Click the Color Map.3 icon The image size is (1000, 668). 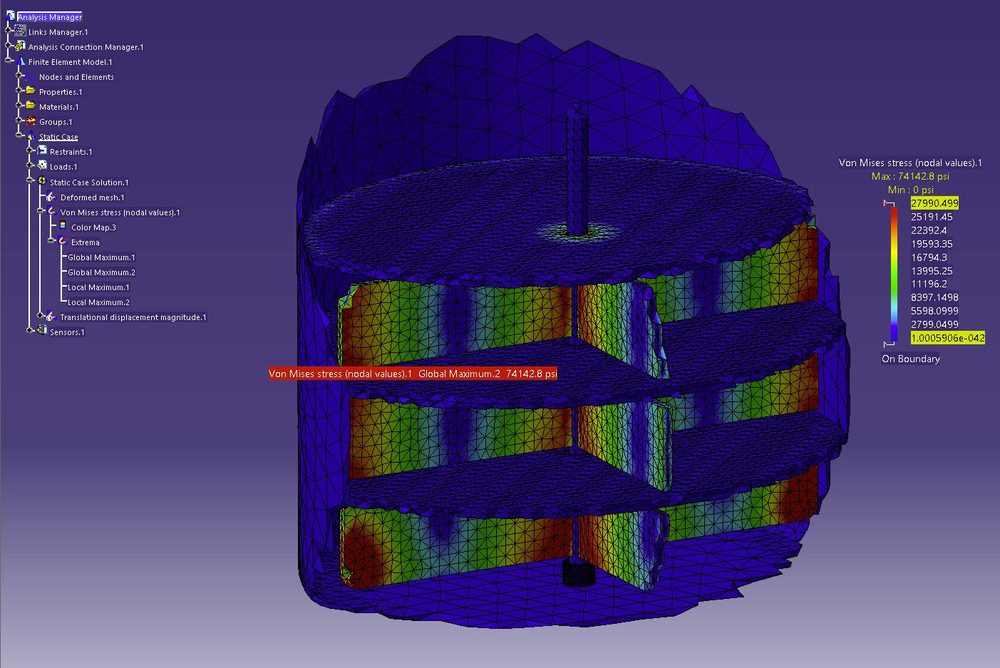[x=62, y=225]
